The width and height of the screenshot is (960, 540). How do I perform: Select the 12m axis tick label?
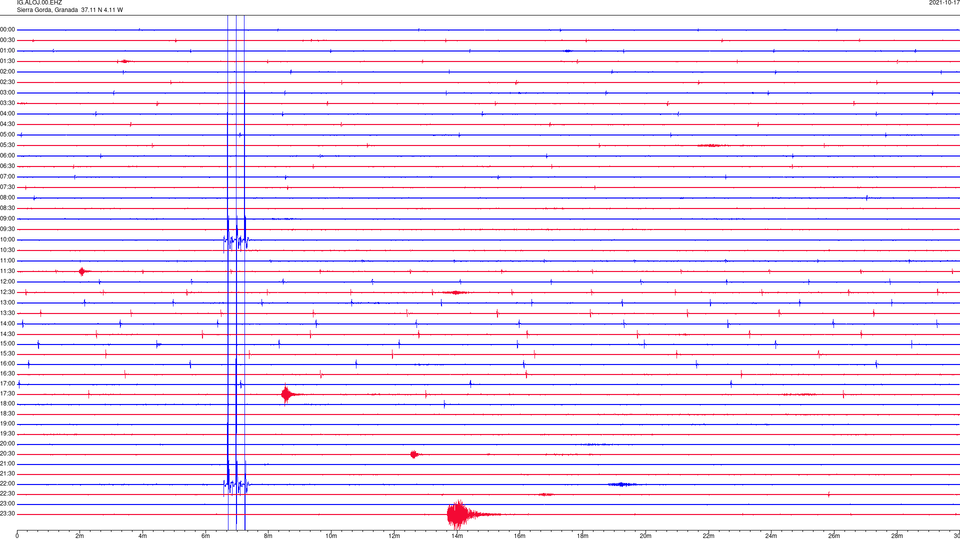394,536
